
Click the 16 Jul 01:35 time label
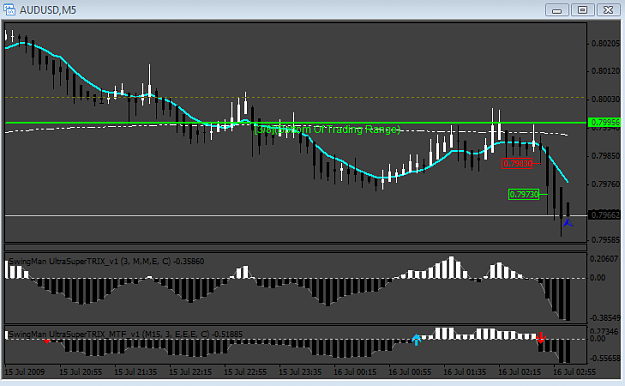click(465, 372)
